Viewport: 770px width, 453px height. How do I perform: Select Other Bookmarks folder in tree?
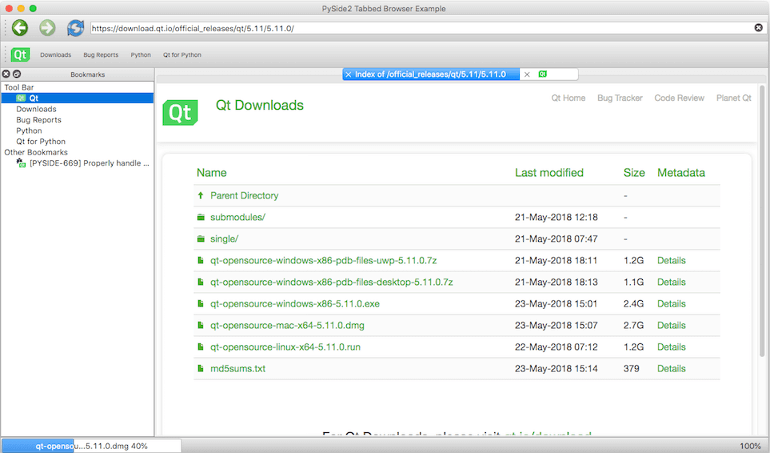tap(36, 152)
